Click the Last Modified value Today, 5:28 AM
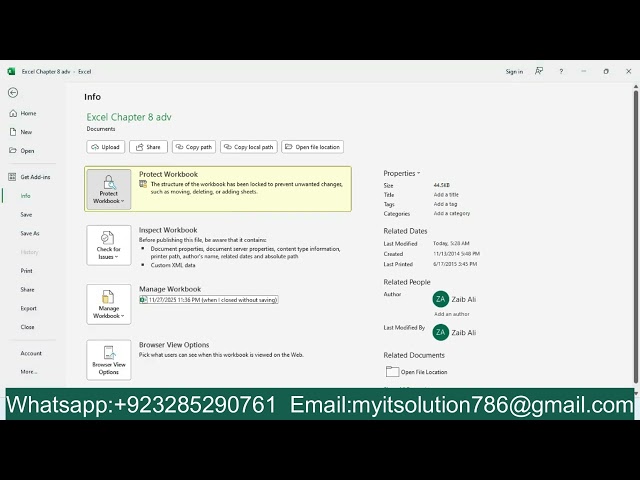The height and width of the screenshot is (480, 640). pyautogui.click(x=451, y=243)
